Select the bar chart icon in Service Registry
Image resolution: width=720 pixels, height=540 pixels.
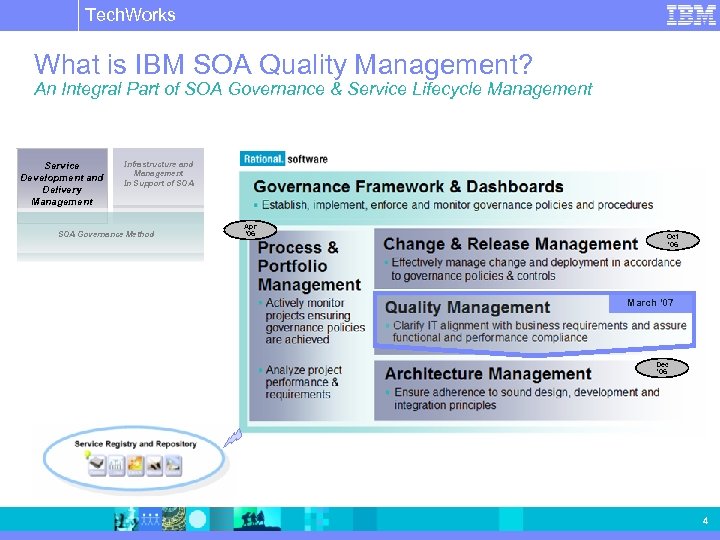pos(116,466)
